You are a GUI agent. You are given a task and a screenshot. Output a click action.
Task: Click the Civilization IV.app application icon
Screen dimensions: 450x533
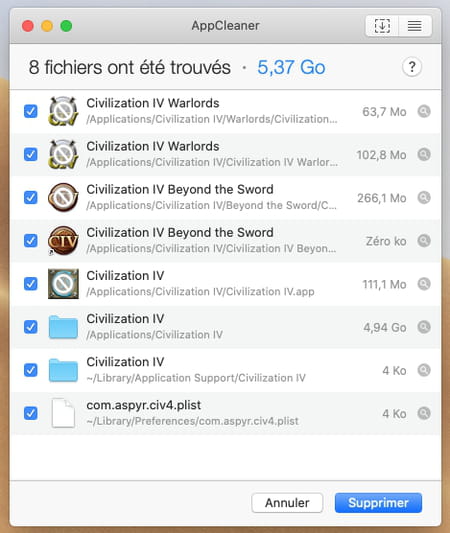pyautogui.click(x=63, y=284)
